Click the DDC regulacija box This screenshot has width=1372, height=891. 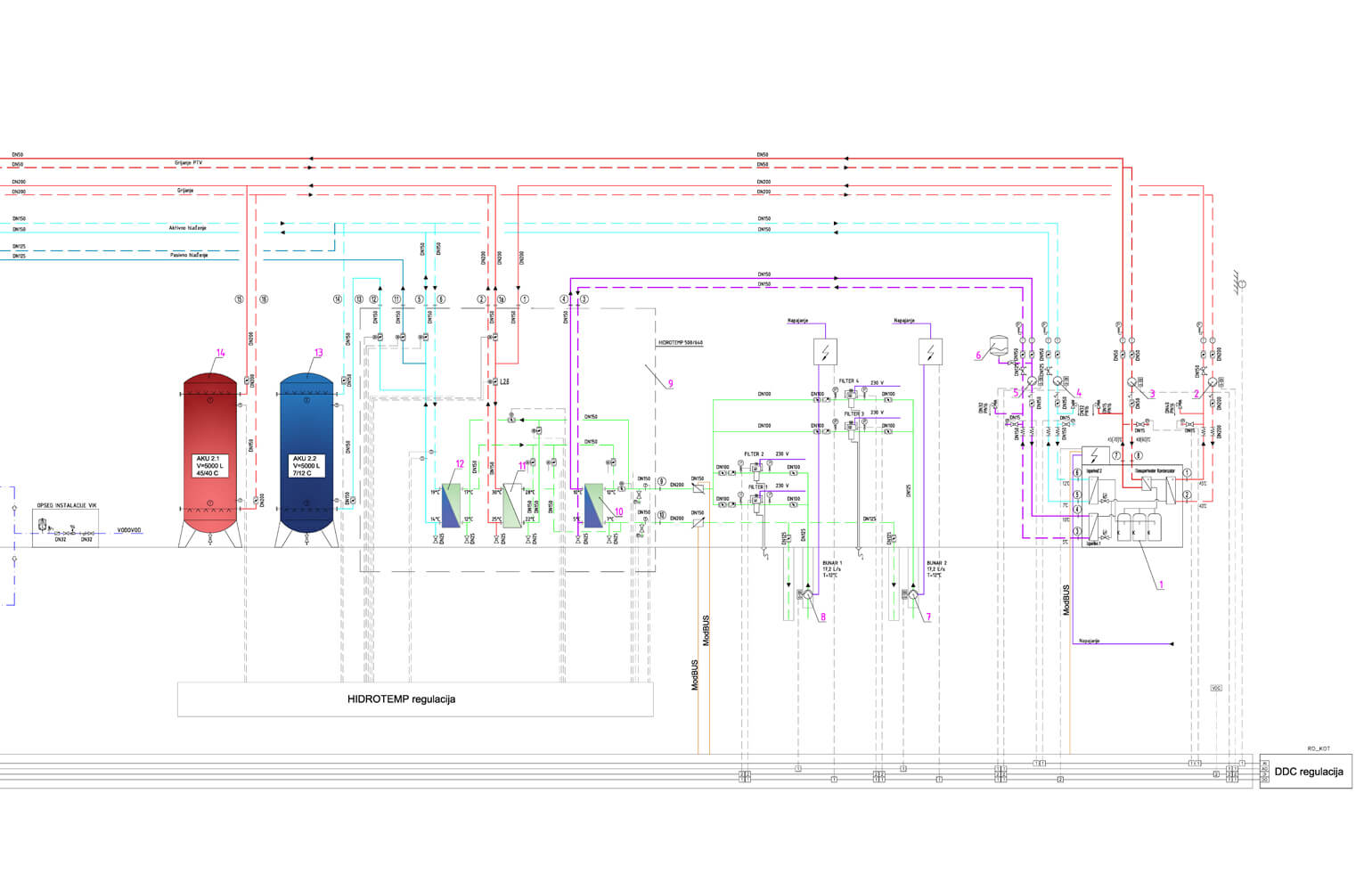(x=1307, y=772)
